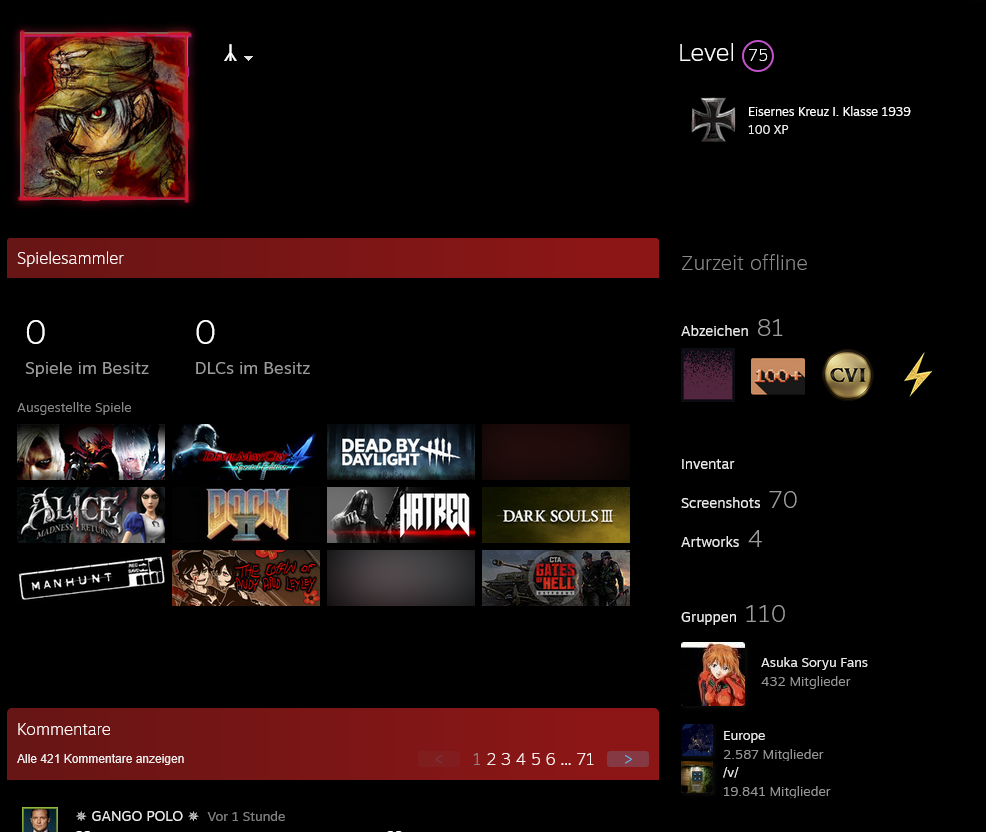The height and width of the screenshot is (832, 986).
Task: Open the Screenshots section
Action: click(720, 503)
